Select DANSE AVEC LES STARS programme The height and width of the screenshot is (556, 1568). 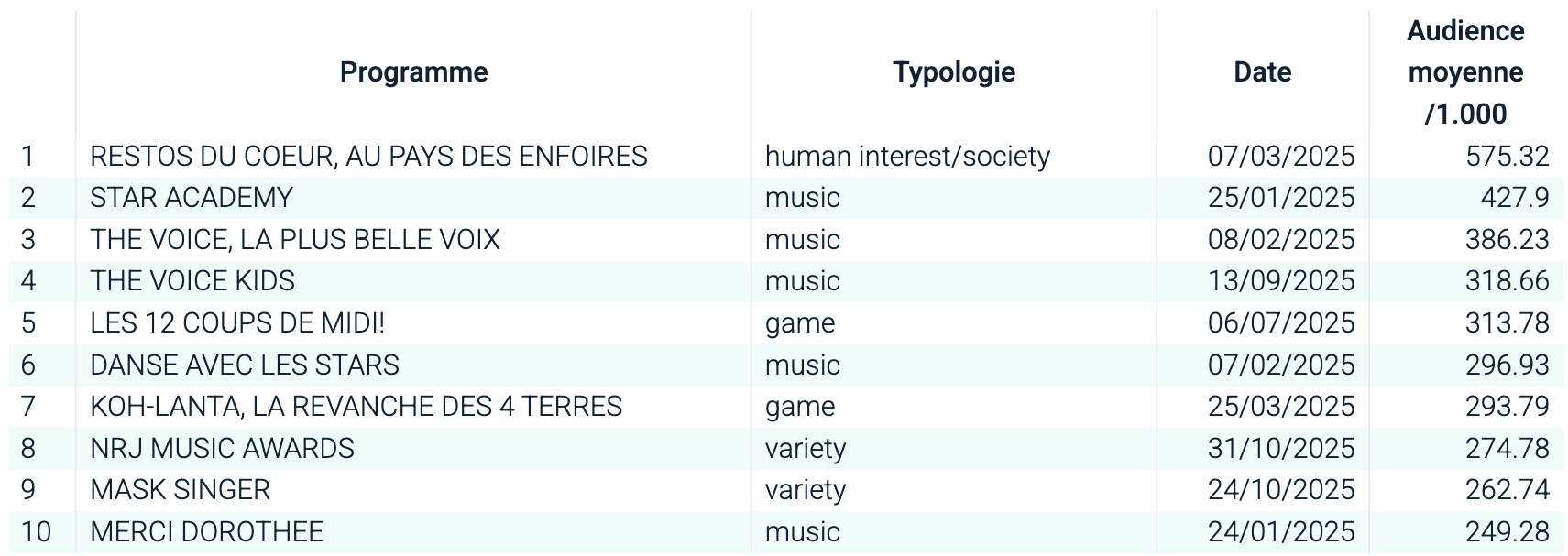pyautogui.click(x=245, y=365)
